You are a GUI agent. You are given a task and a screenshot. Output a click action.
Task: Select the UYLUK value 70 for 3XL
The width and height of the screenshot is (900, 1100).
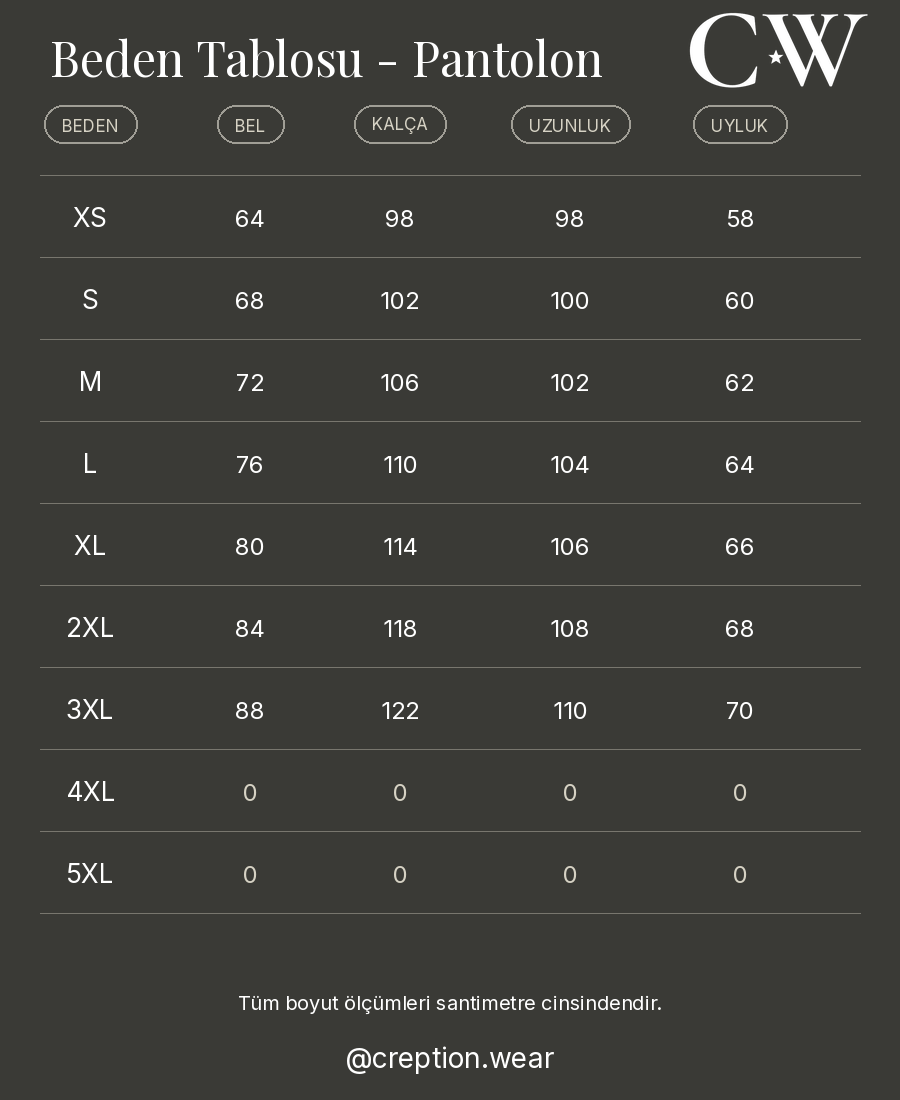click(740, 711)
